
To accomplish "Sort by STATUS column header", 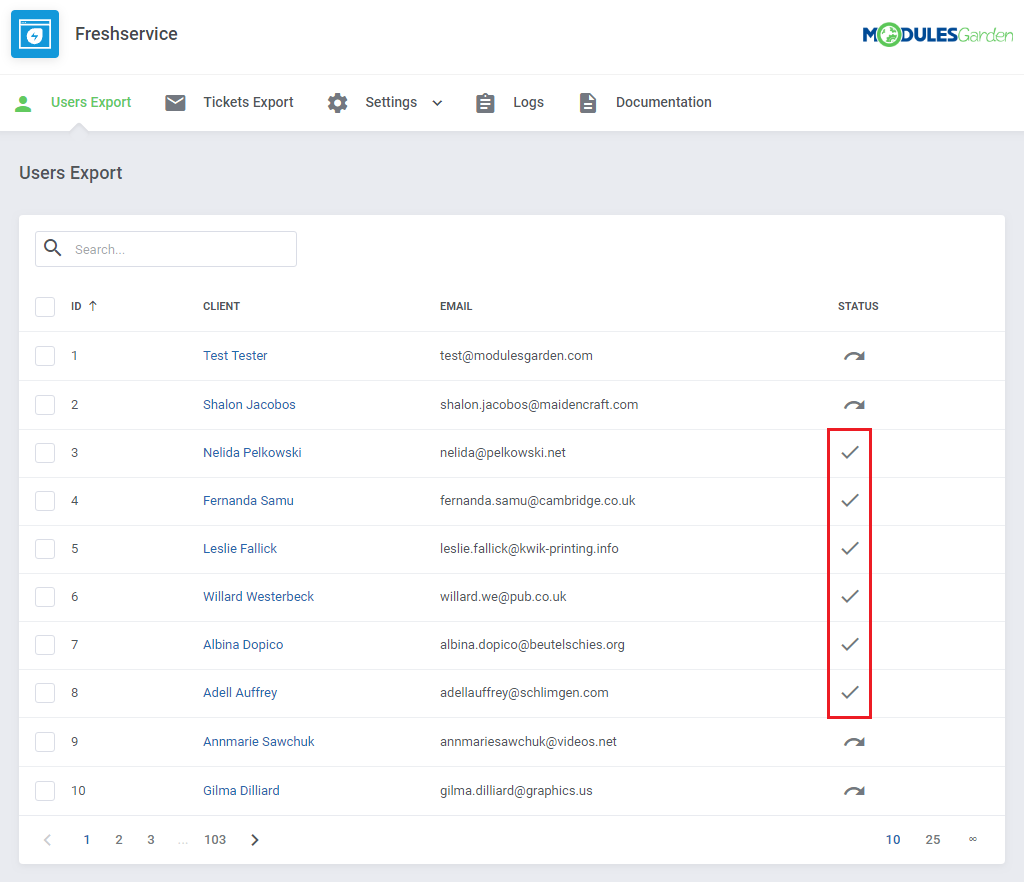I will tap(858, 306).
